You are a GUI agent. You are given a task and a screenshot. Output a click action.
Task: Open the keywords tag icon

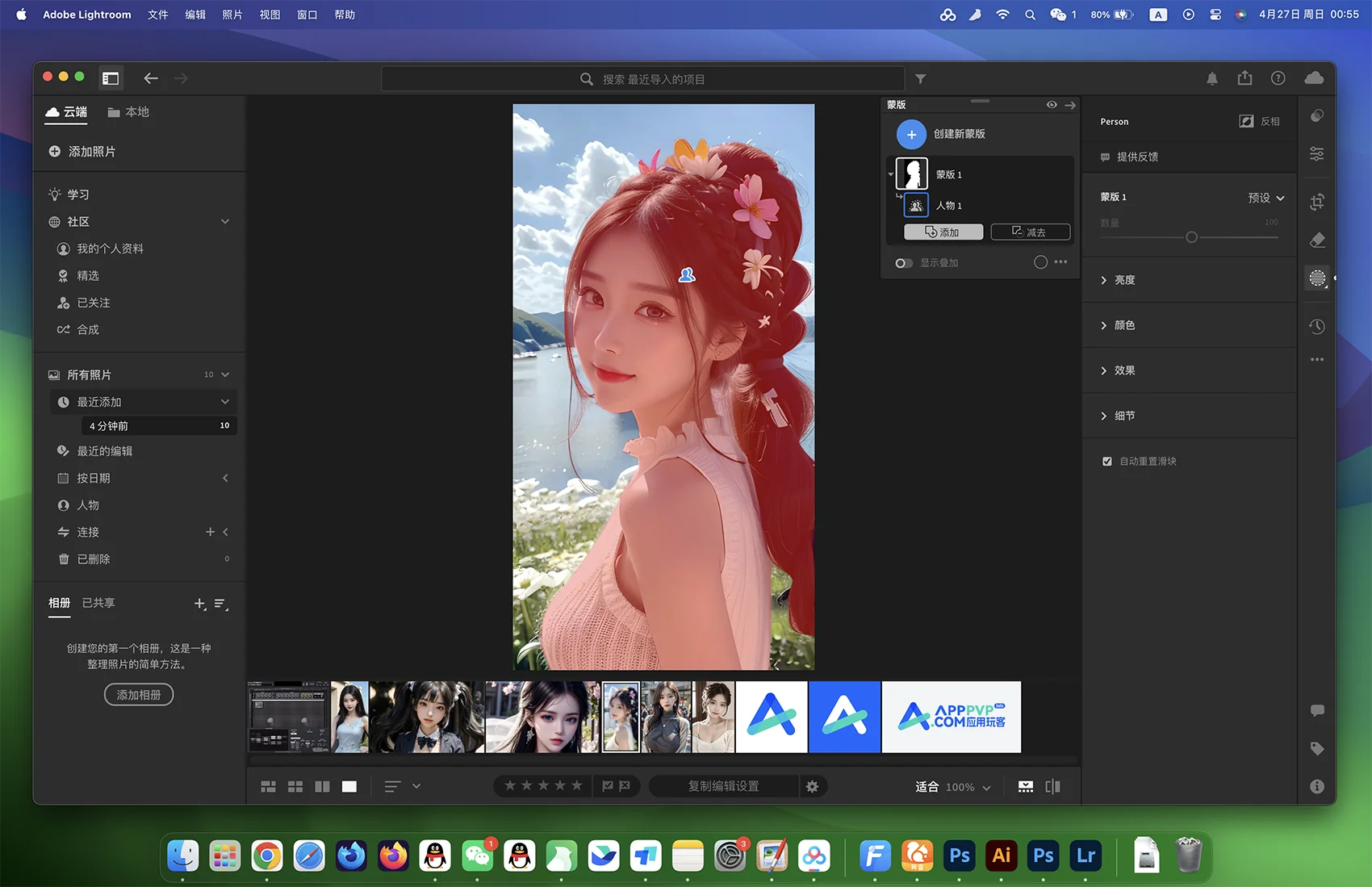1317,749
